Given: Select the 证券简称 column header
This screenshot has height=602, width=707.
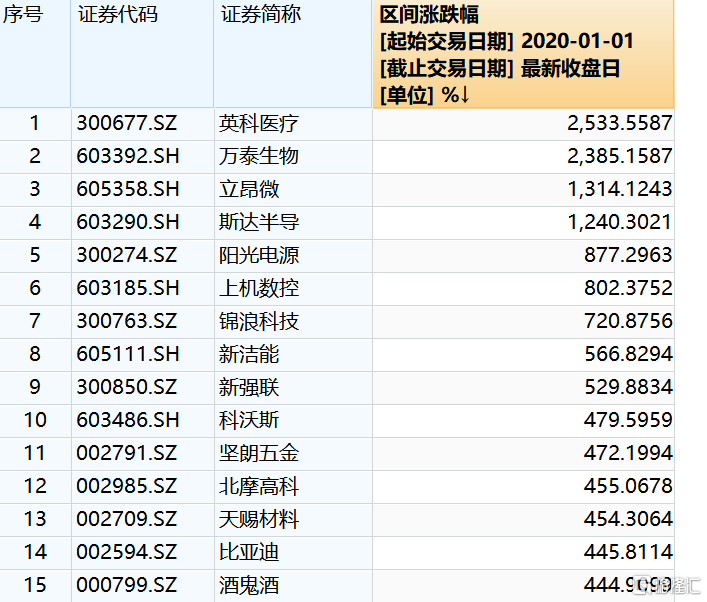Looking at the screenshot, I should [x=293, y=54].
